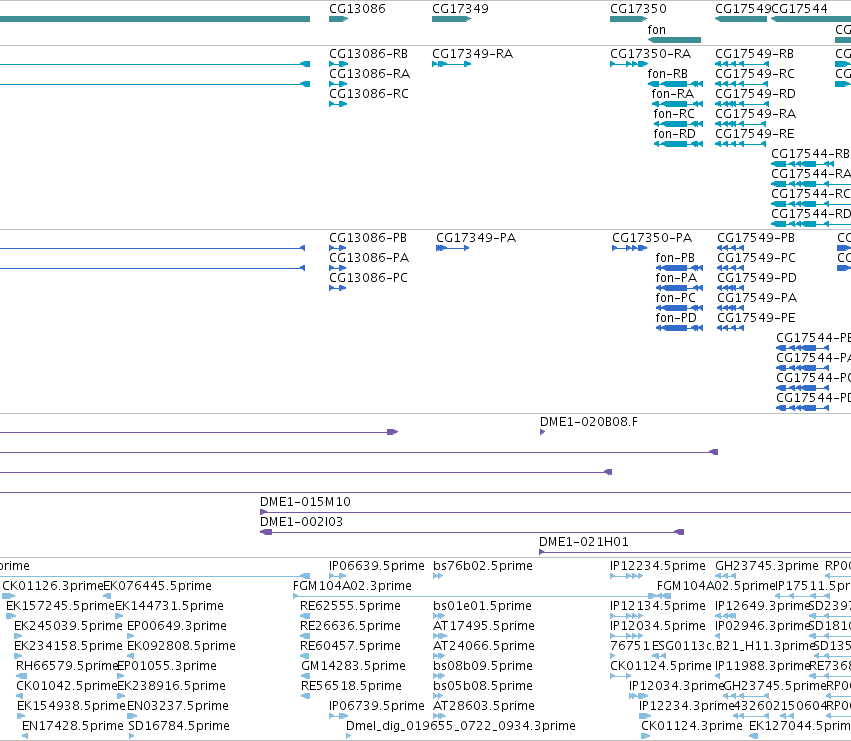Open EST GH23745.3prime
Image resolution: width=851 pixels, height=741 pixels.
point(767,566)
